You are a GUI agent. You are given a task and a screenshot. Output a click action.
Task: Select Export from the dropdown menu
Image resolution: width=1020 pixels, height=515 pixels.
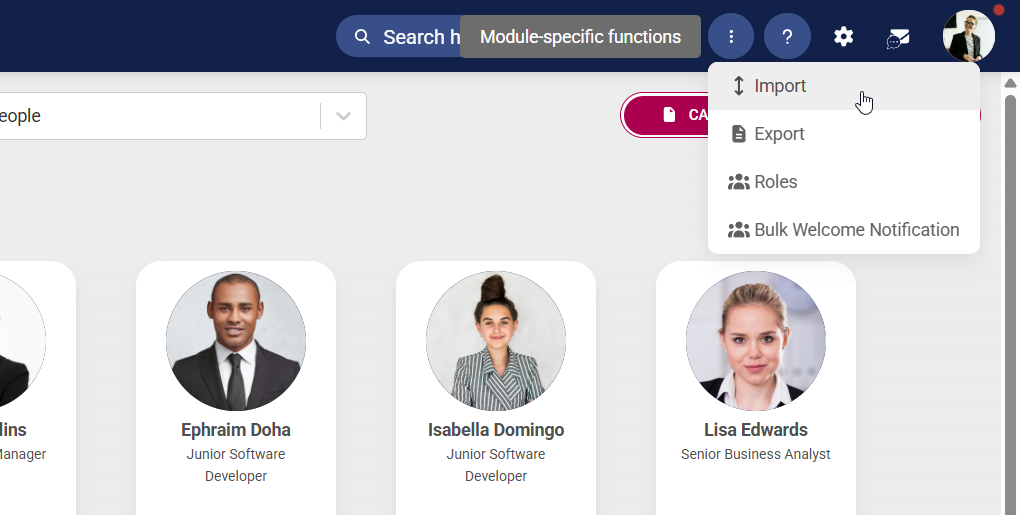tap(844, 134)
